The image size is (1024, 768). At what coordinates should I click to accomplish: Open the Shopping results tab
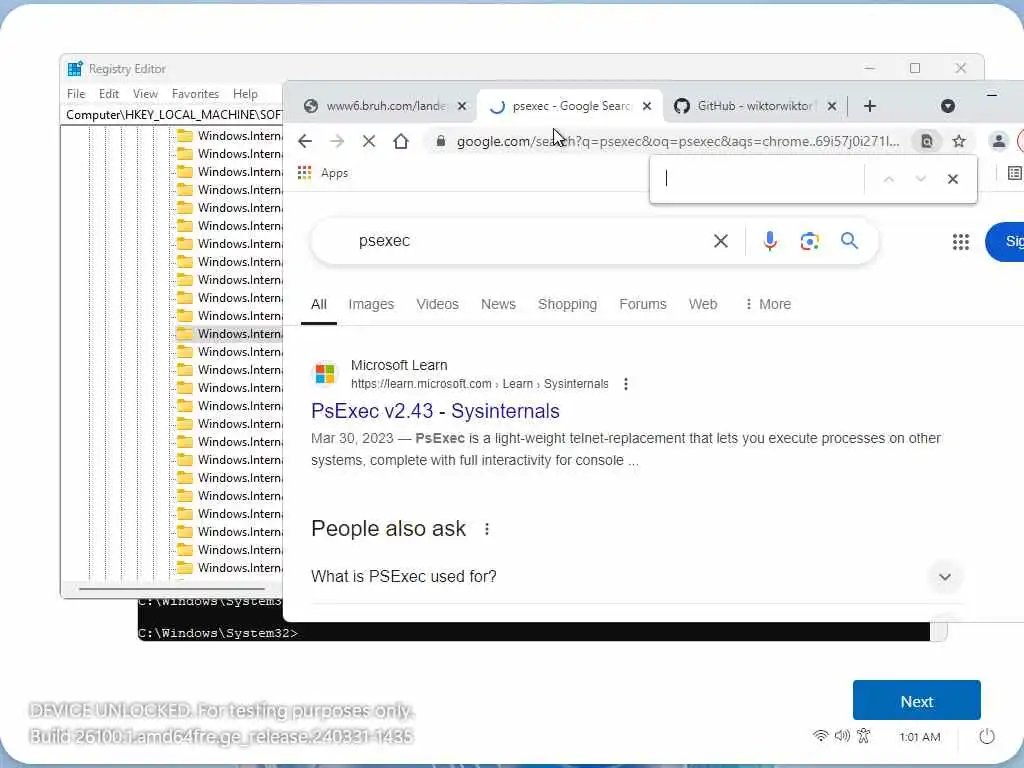pyautogui.click(x=568, y=304)
